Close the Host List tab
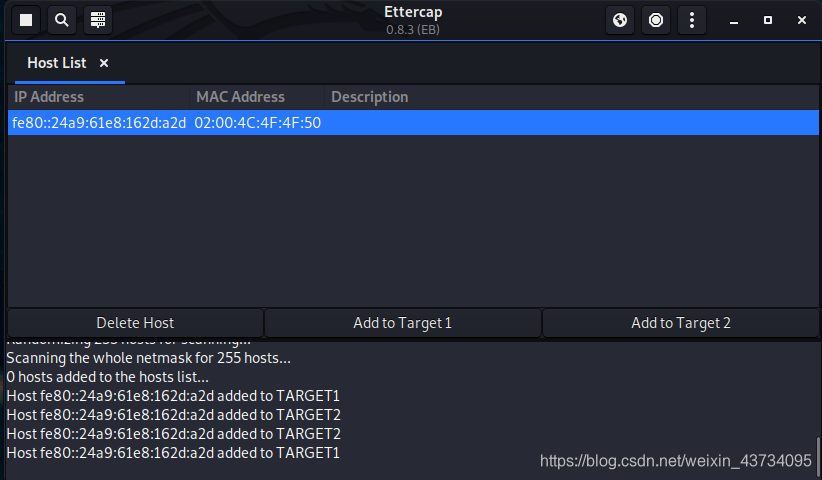 tap(104, 63)
